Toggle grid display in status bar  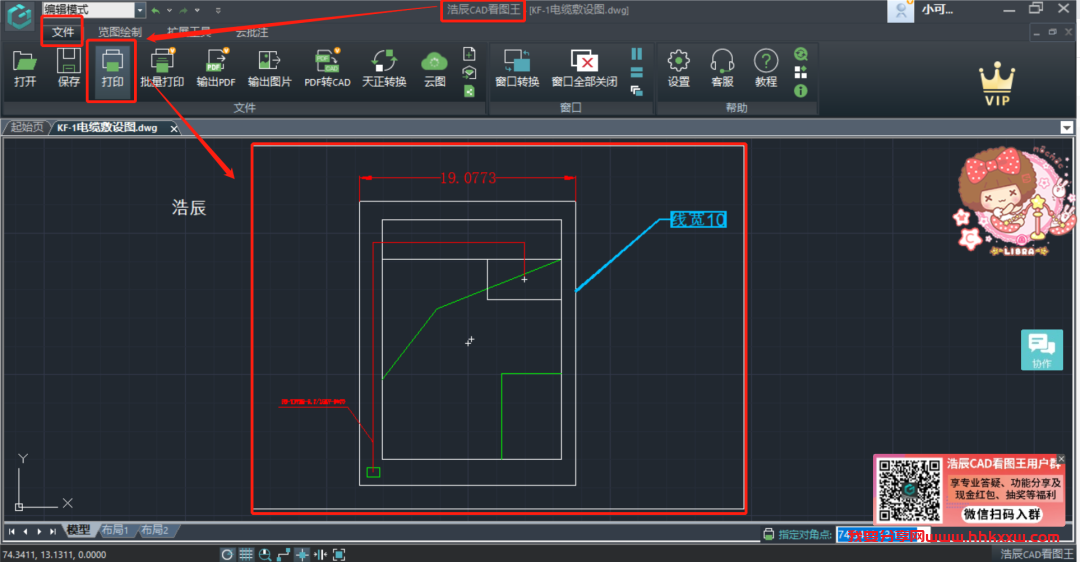click(x=246, y=554)
